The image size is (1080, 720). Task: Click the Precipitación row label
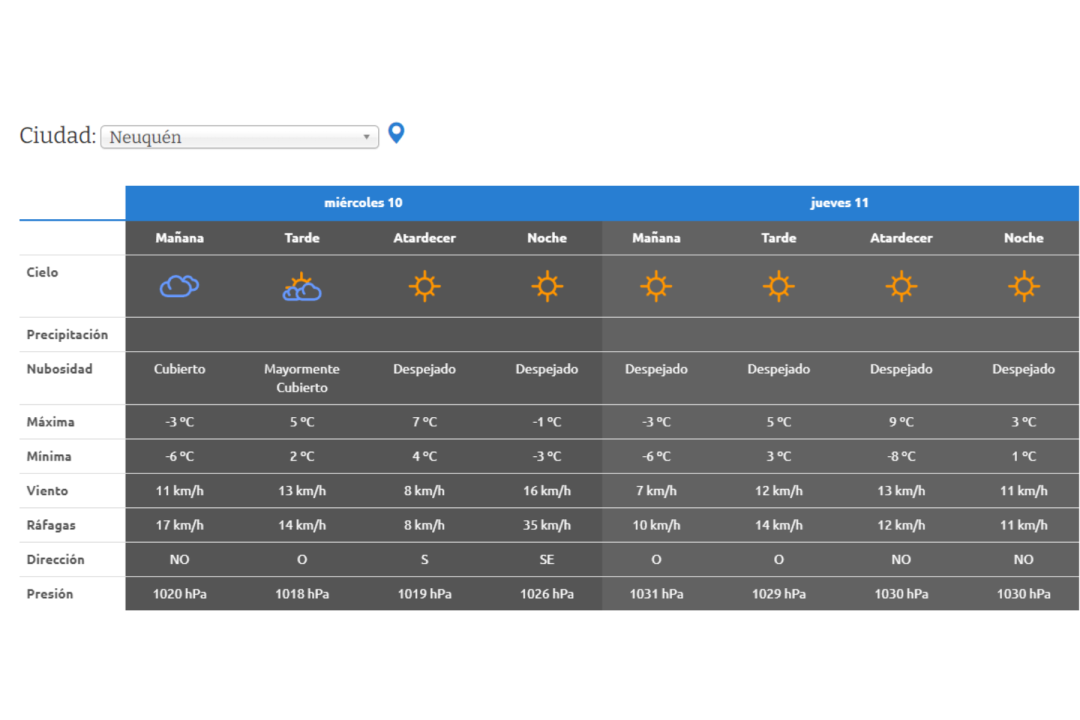pyautogui.click(x=68, y=335)
